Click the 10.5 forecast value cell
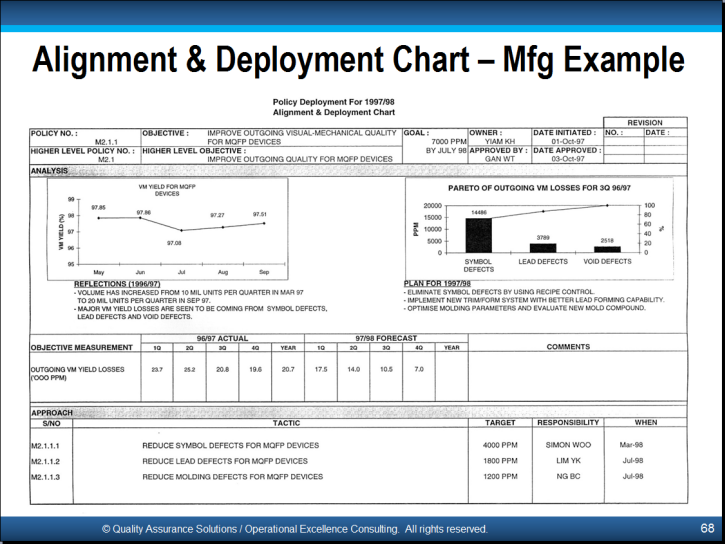This screenshot has width=725, height=544. click(x=386, y=369)
